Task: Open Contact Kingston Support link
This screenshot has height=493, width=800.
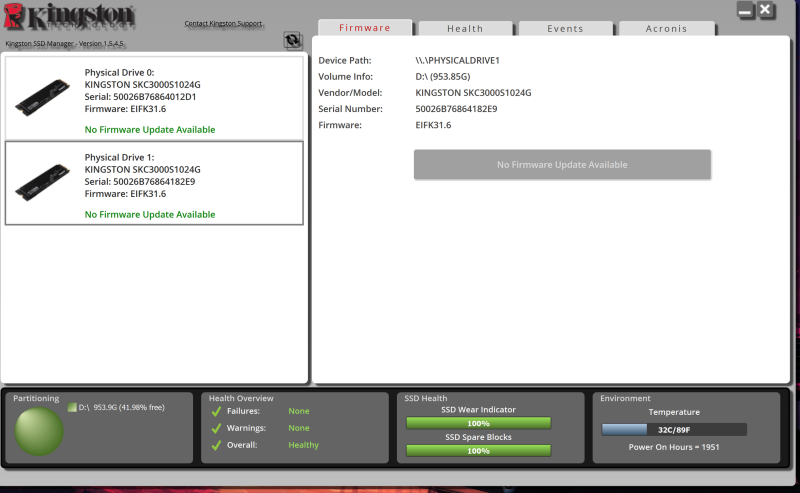Action: coord(223,23)
